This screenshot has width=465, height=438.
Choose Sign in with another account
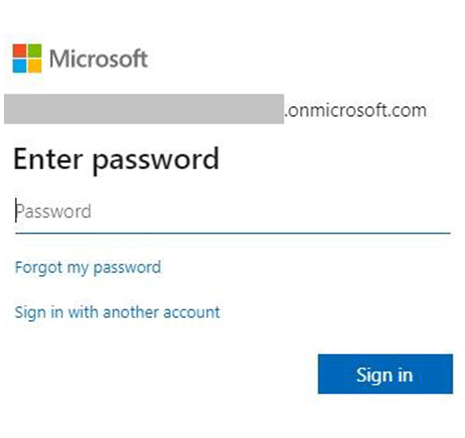pos(117,313)
